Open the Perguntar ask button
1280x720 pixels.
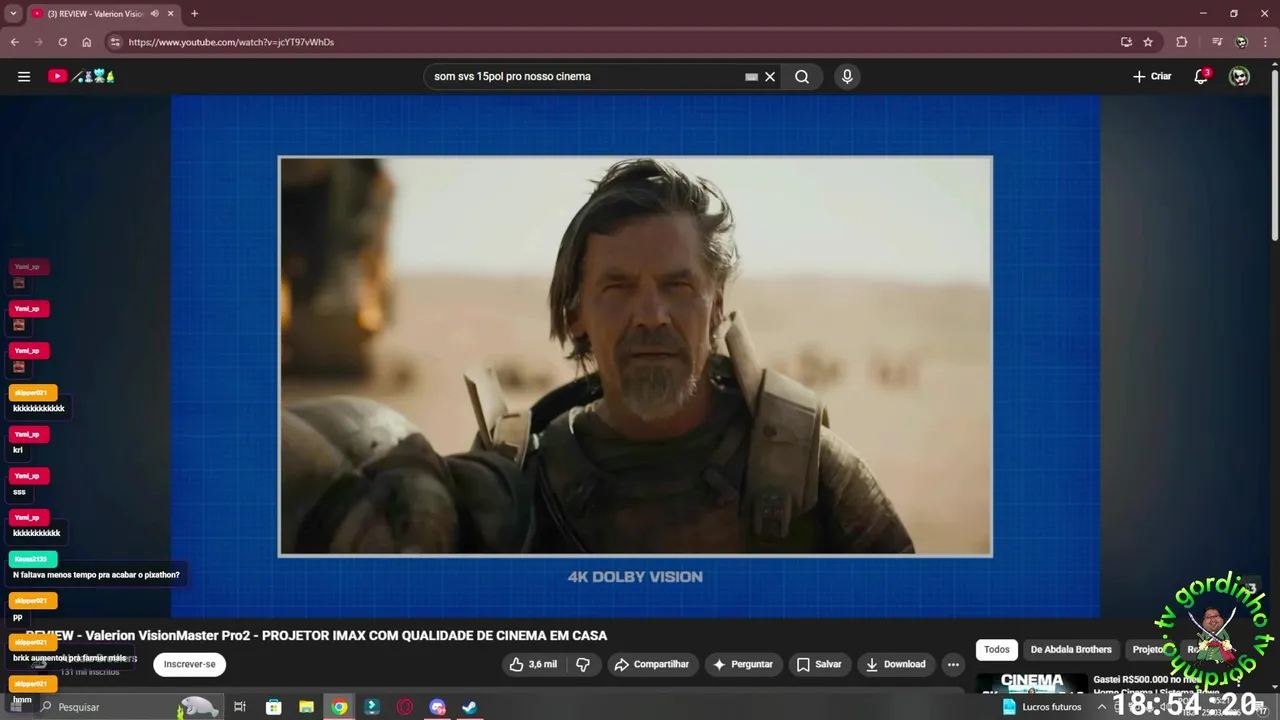tap(742, 664)
